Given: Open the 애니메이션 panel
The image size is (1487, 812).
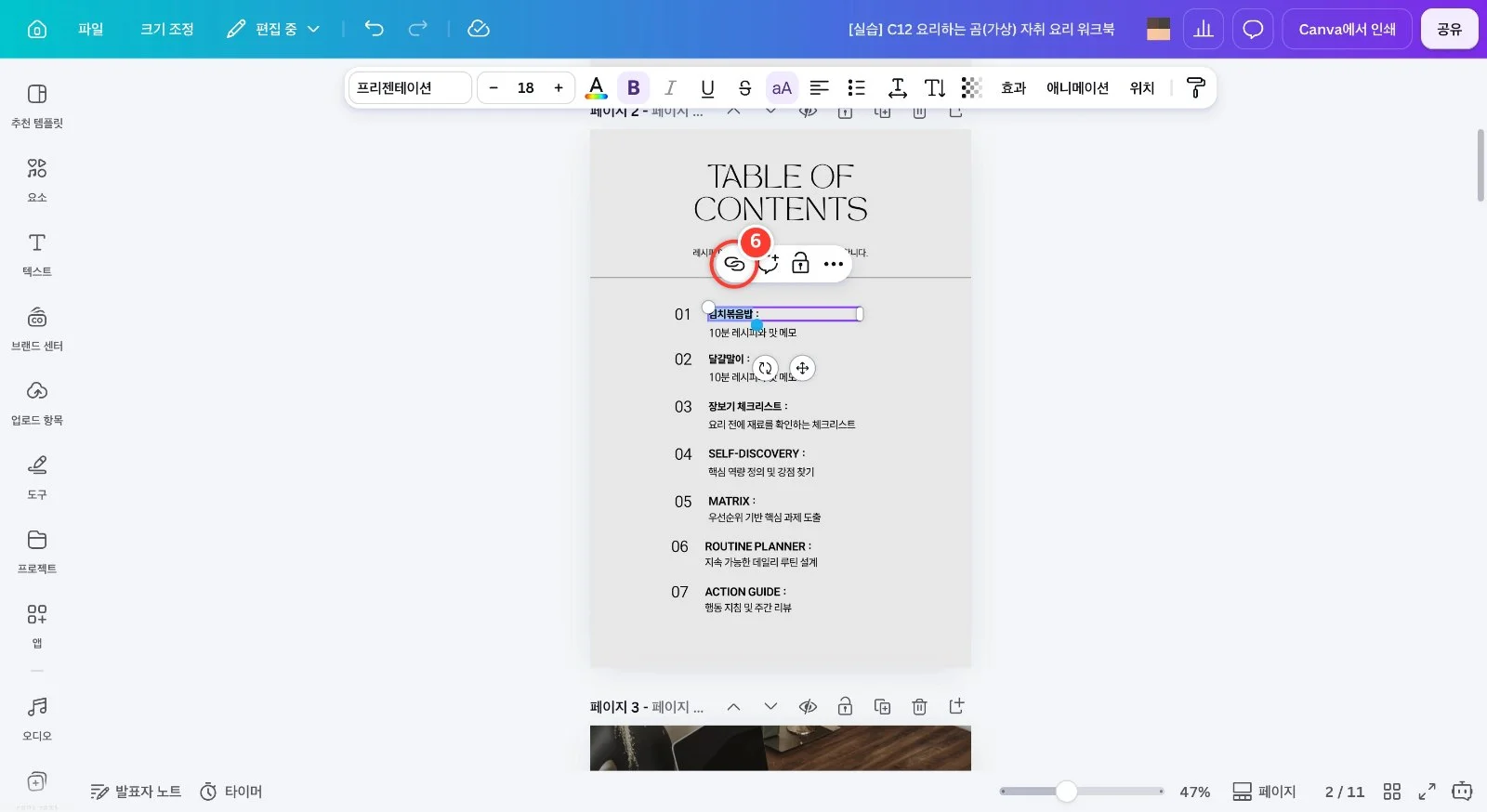Looking at the screenshot, I should [x=1078, y=88].
